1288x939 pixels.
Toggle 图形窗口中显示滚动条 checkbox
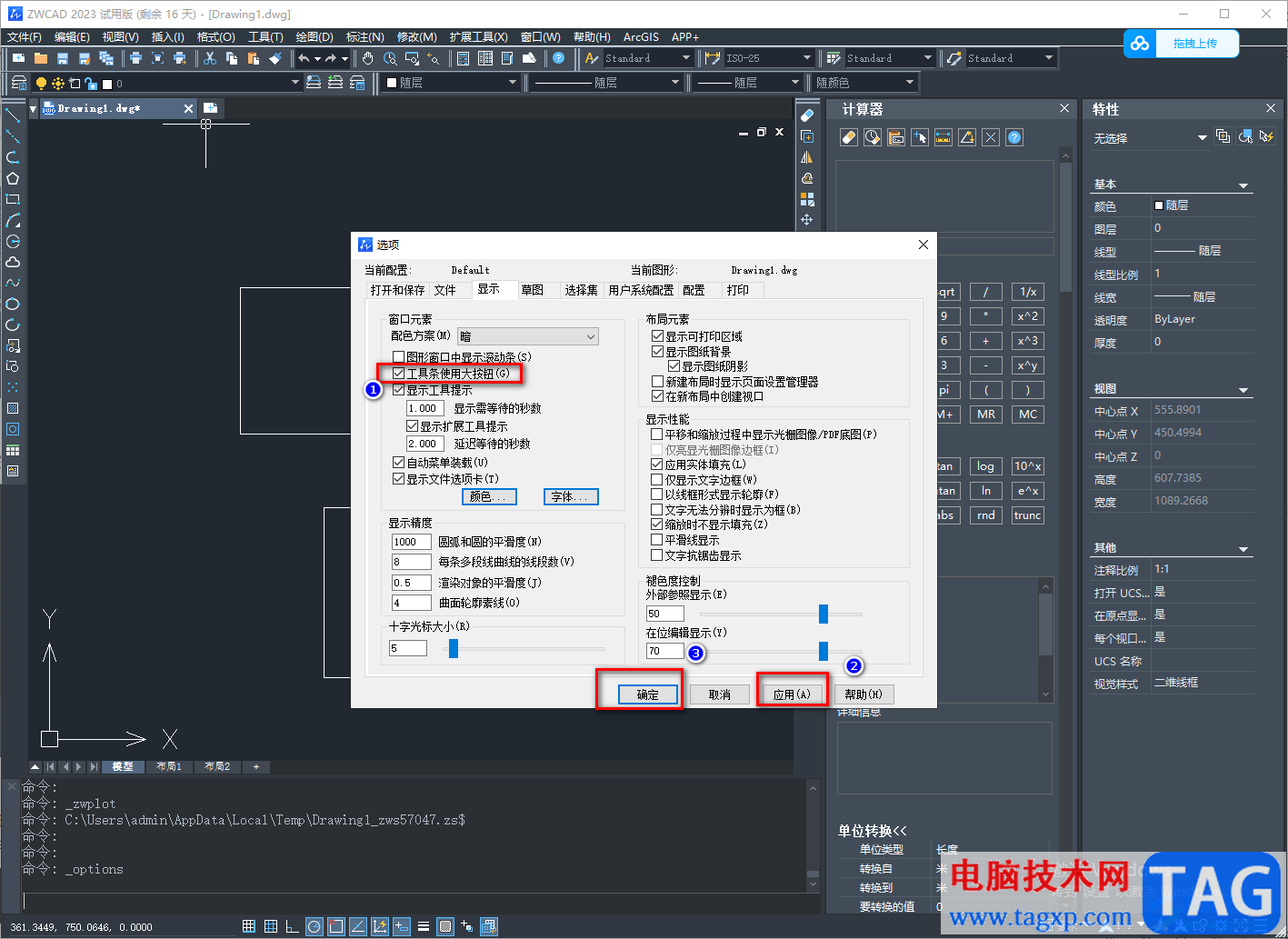click(x=398, y=357)
